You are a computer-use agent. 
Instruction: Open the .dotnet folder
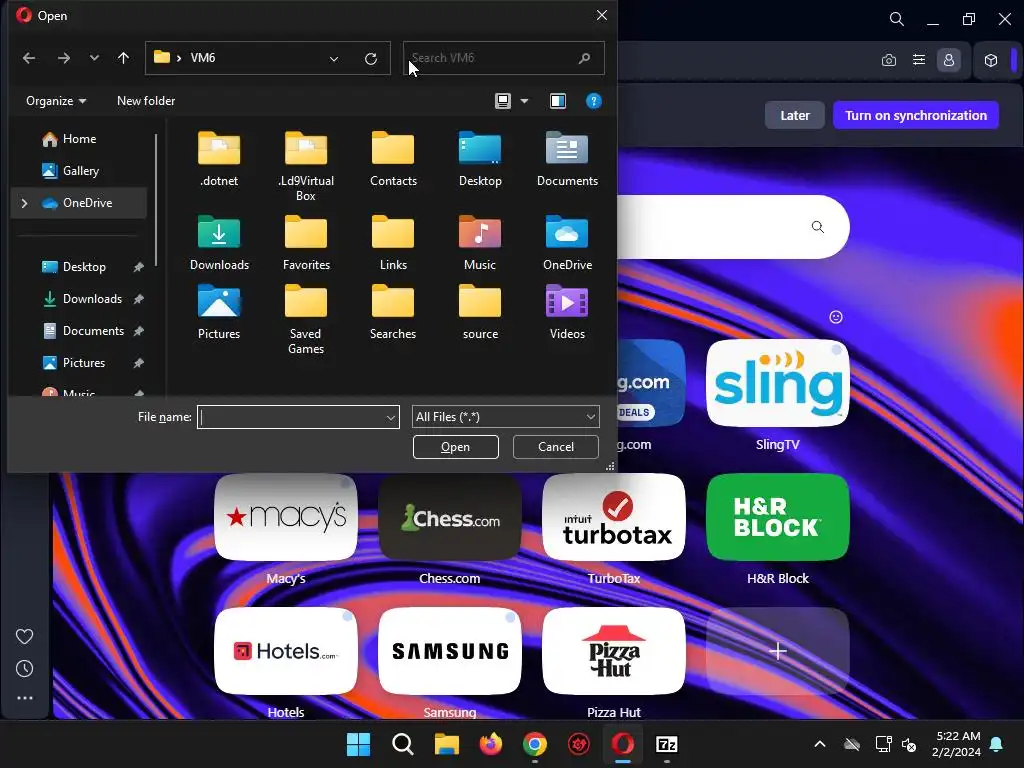click(x=219, y=159)
